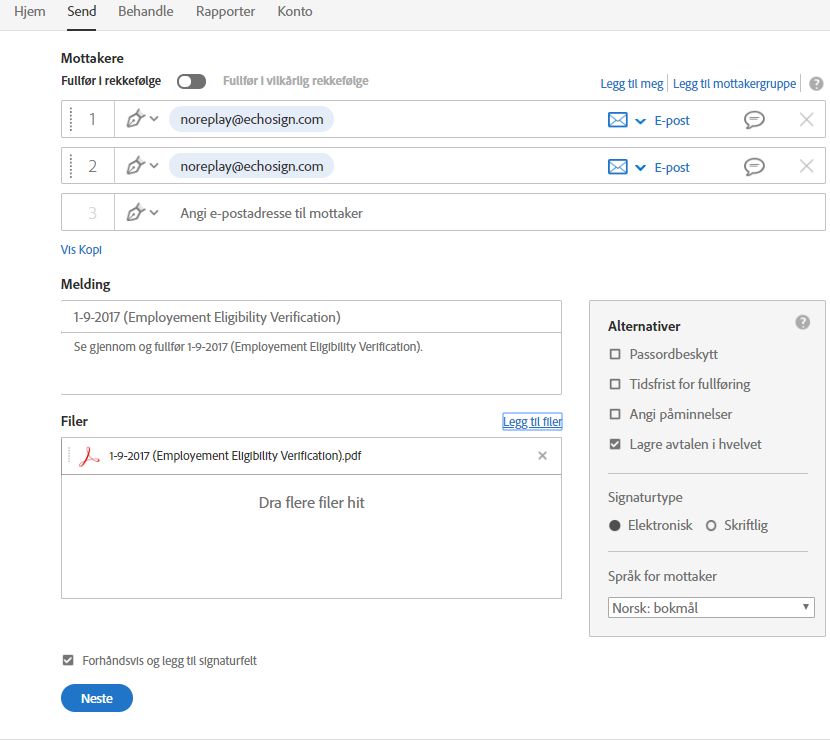830x740 pixels.
Task: Select first noreplay@echosign.com recipient chip
Action: [251, 120]
